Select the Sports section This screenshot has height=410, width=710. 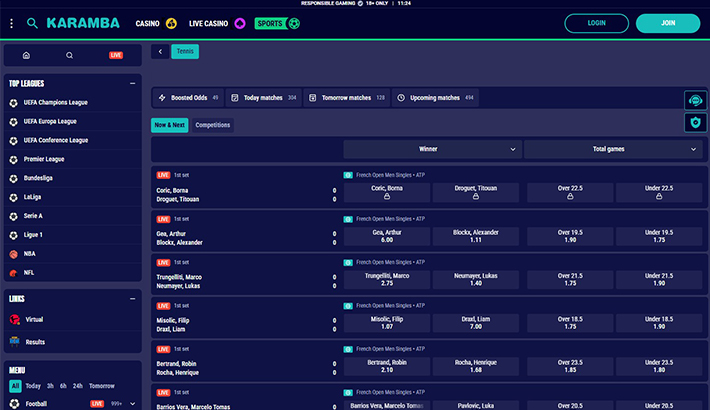277,24
